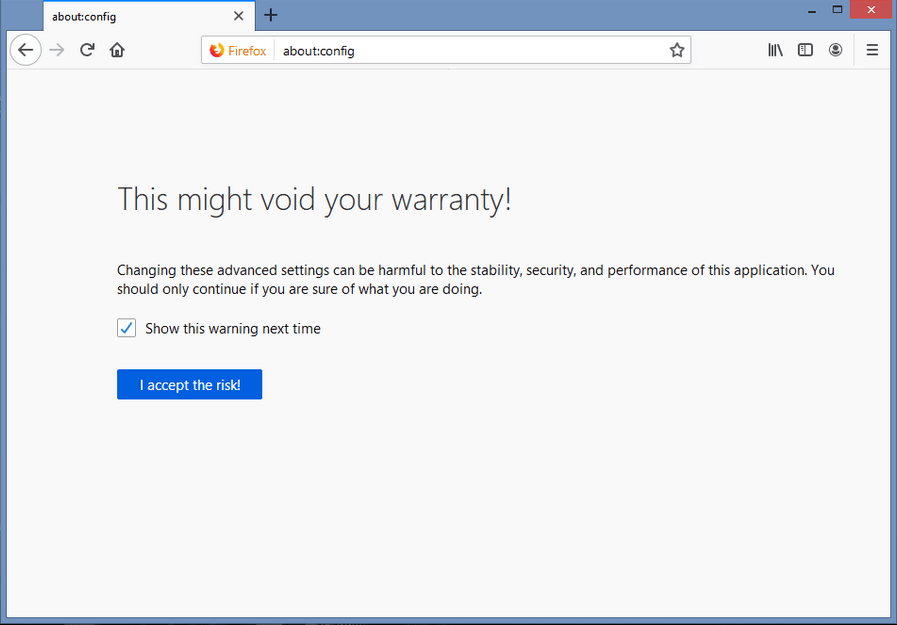Screen dimensions: 897x625
Task: Click inside the address bar
Action: click(450, 50)
